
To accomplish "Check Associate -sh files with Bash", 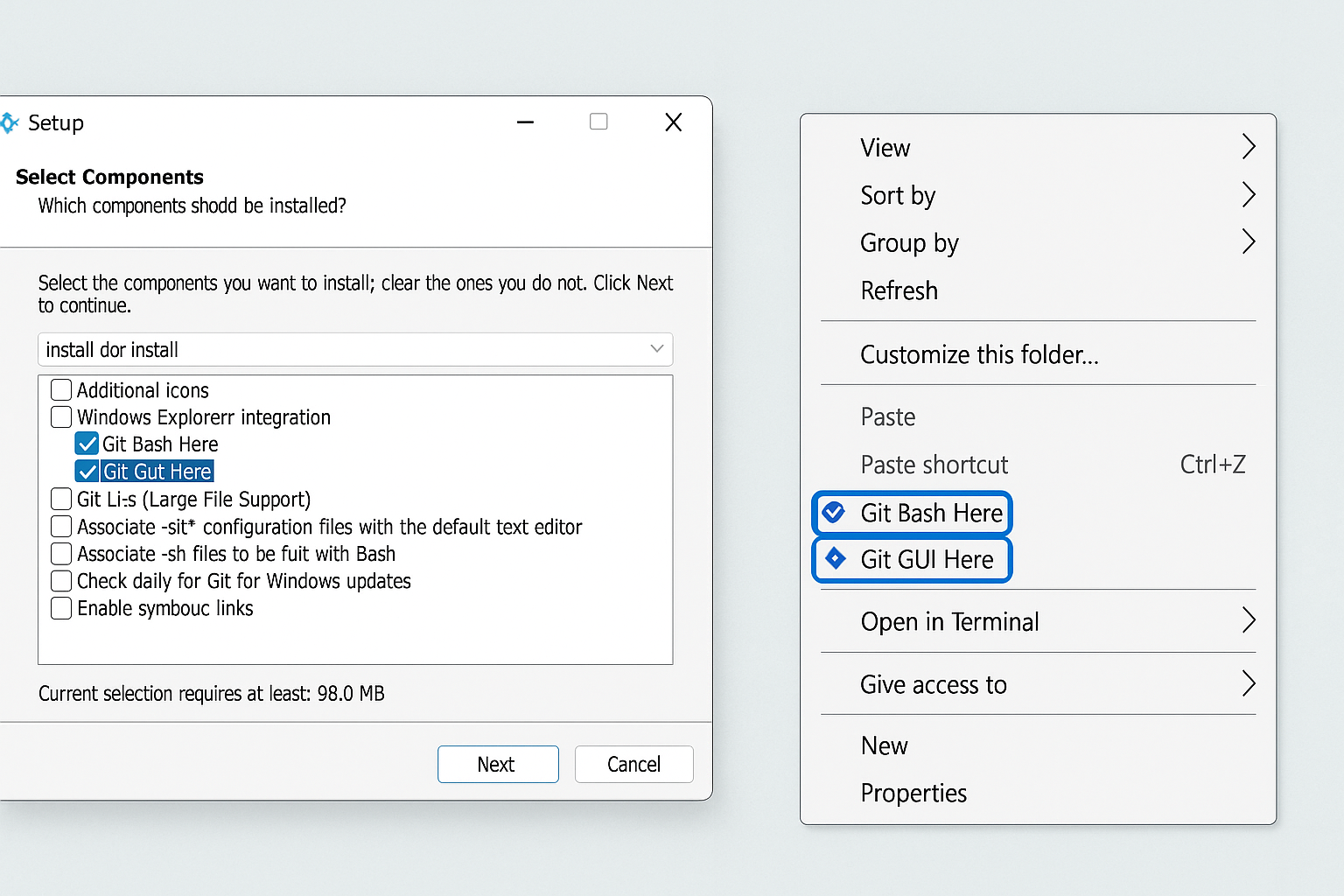I will click(x=61, y=553).
